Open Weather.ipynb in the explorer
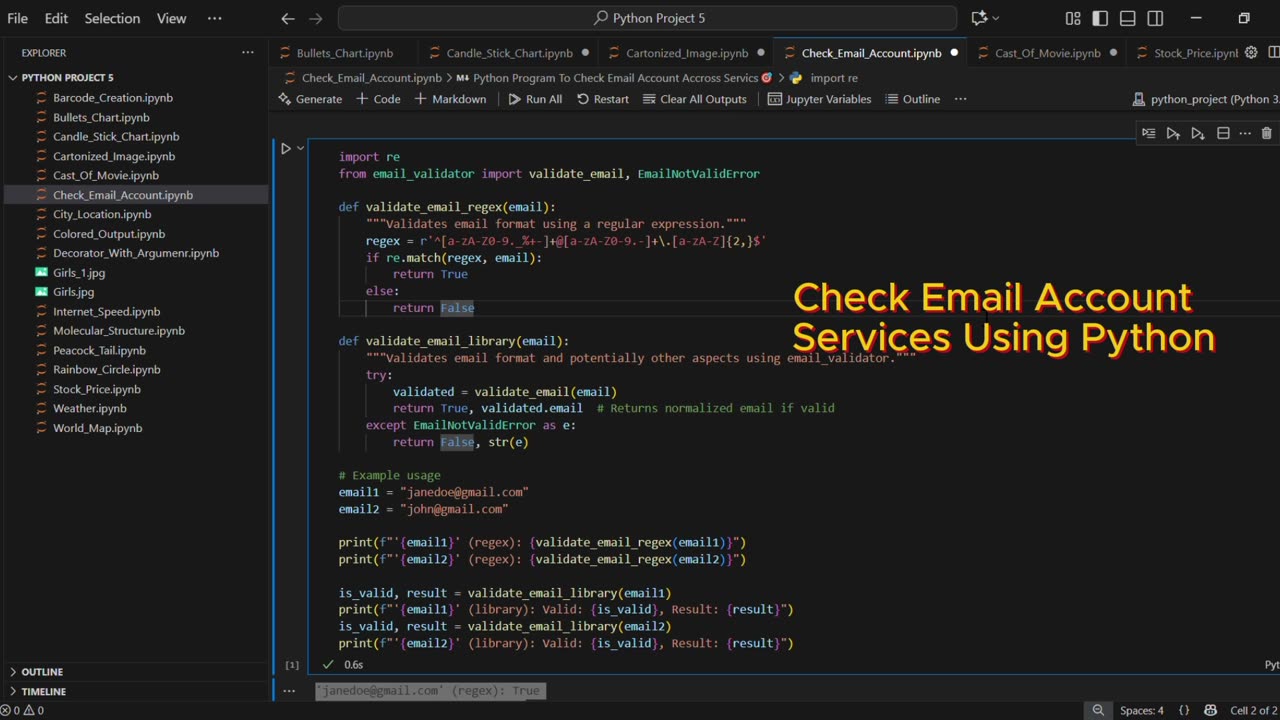1280x720 pixels. pos(90,408)
